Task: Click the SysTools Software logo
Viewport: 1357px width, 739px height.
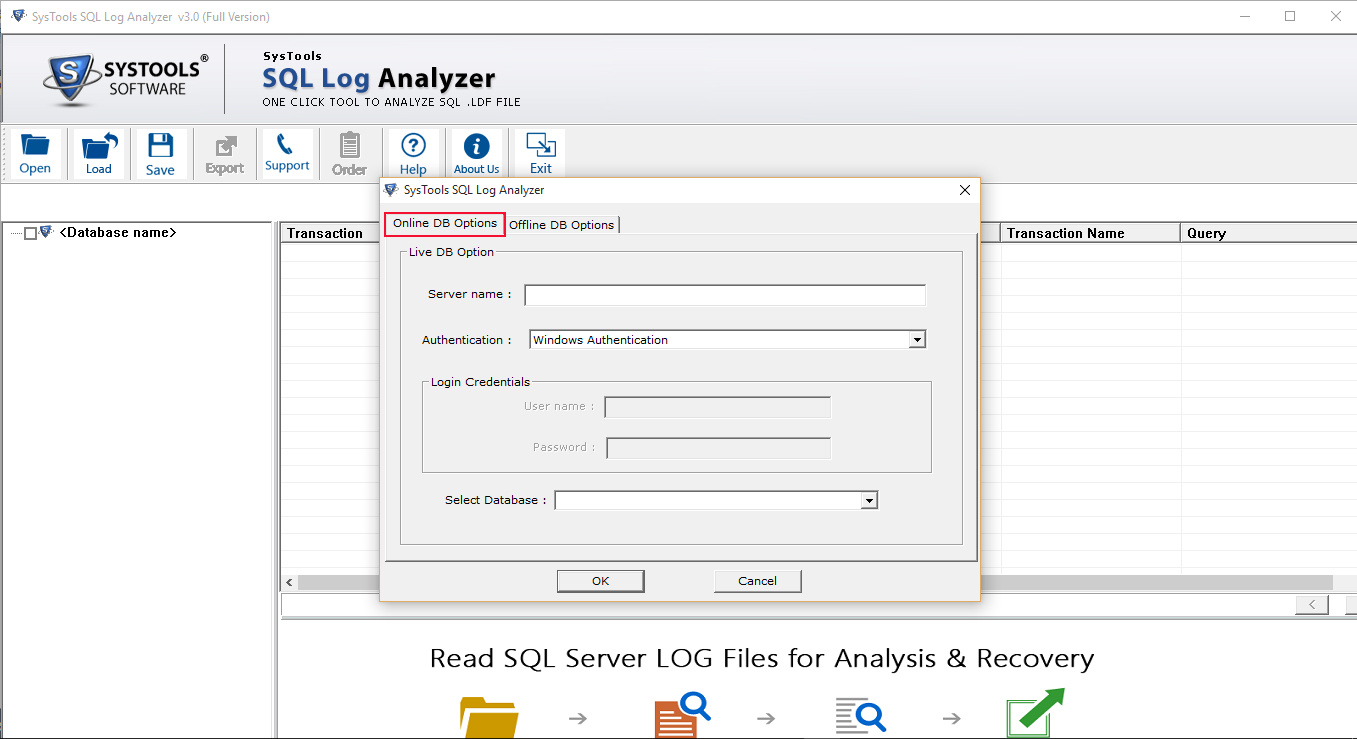Action: [x=126, y=79]
